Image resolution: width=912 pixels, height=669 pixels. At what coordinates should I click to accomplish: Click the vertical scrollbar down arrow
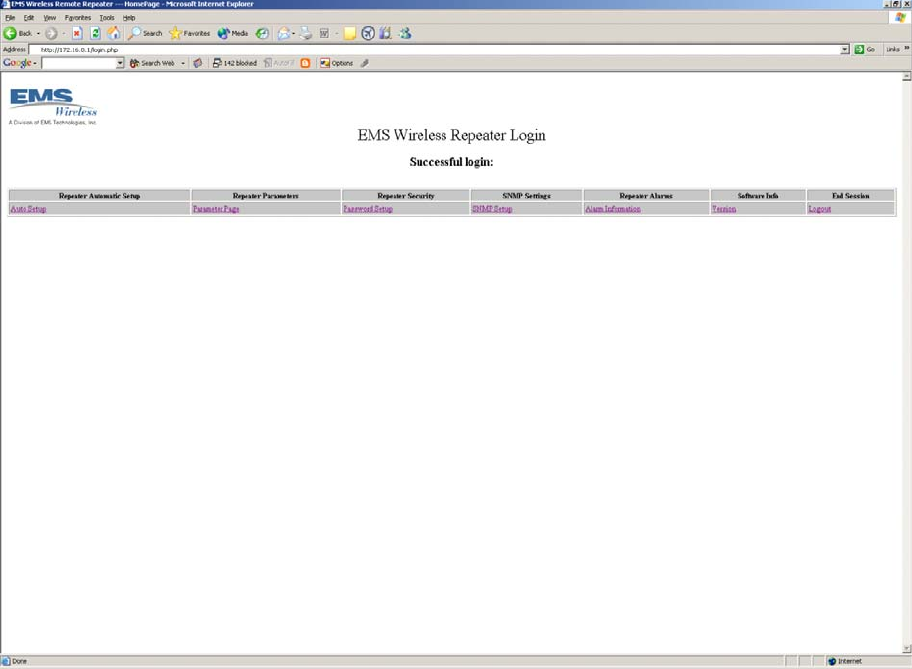click(x=906, y=648)
